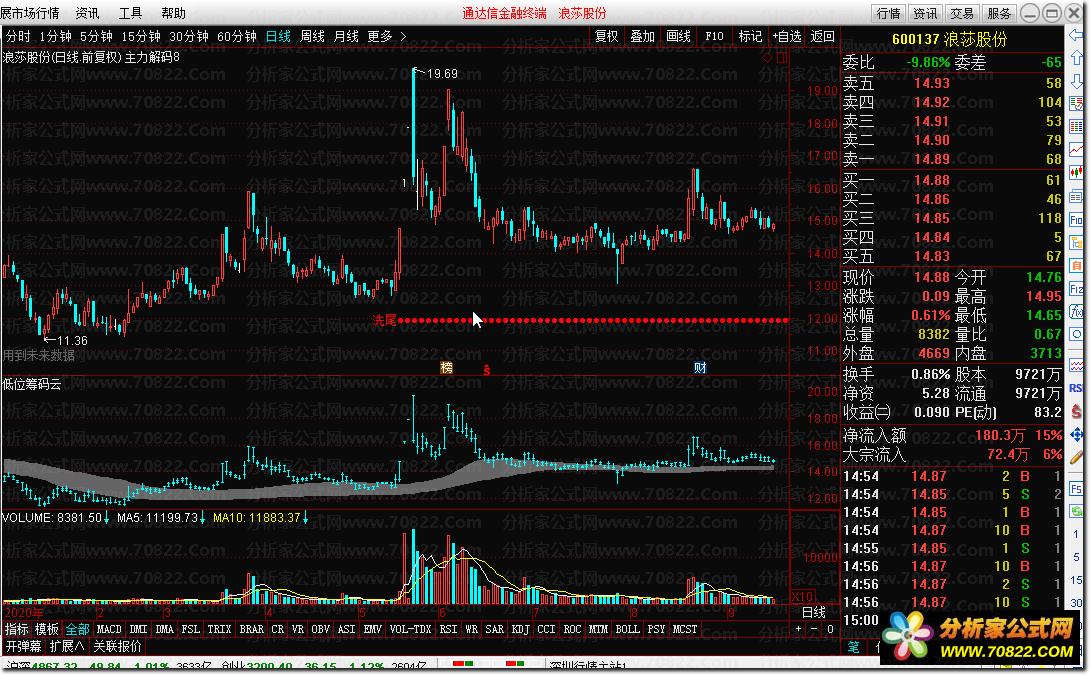Click the plus zoom-in button near 日线 label
Screen dimensions: 1092x676
click(x=799, y=629)
